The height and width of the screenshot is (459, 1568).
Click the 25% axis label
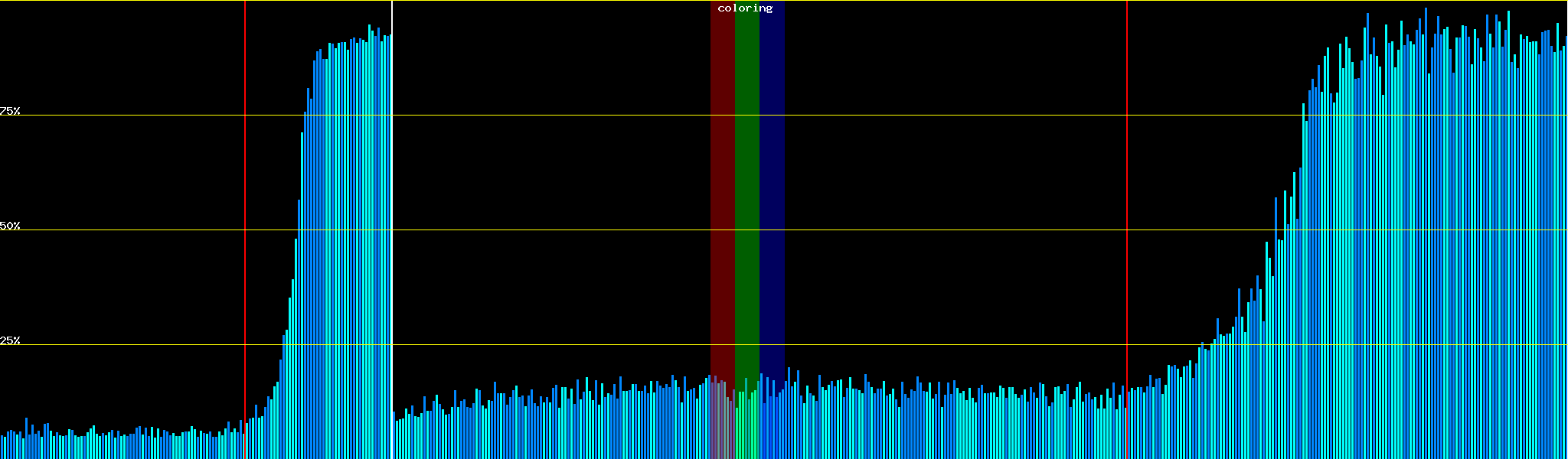tap(10, 340)
